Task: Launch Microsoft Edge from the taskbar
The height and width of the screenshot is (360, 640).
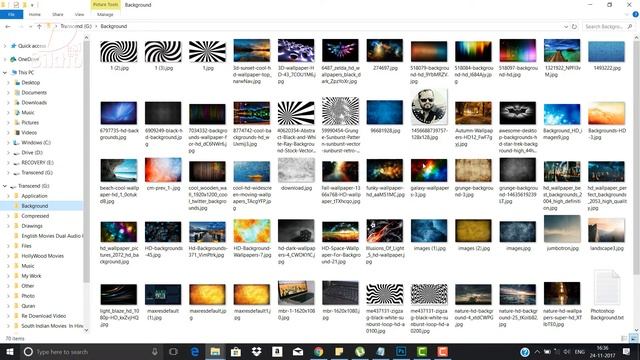Action: (195, 351)
